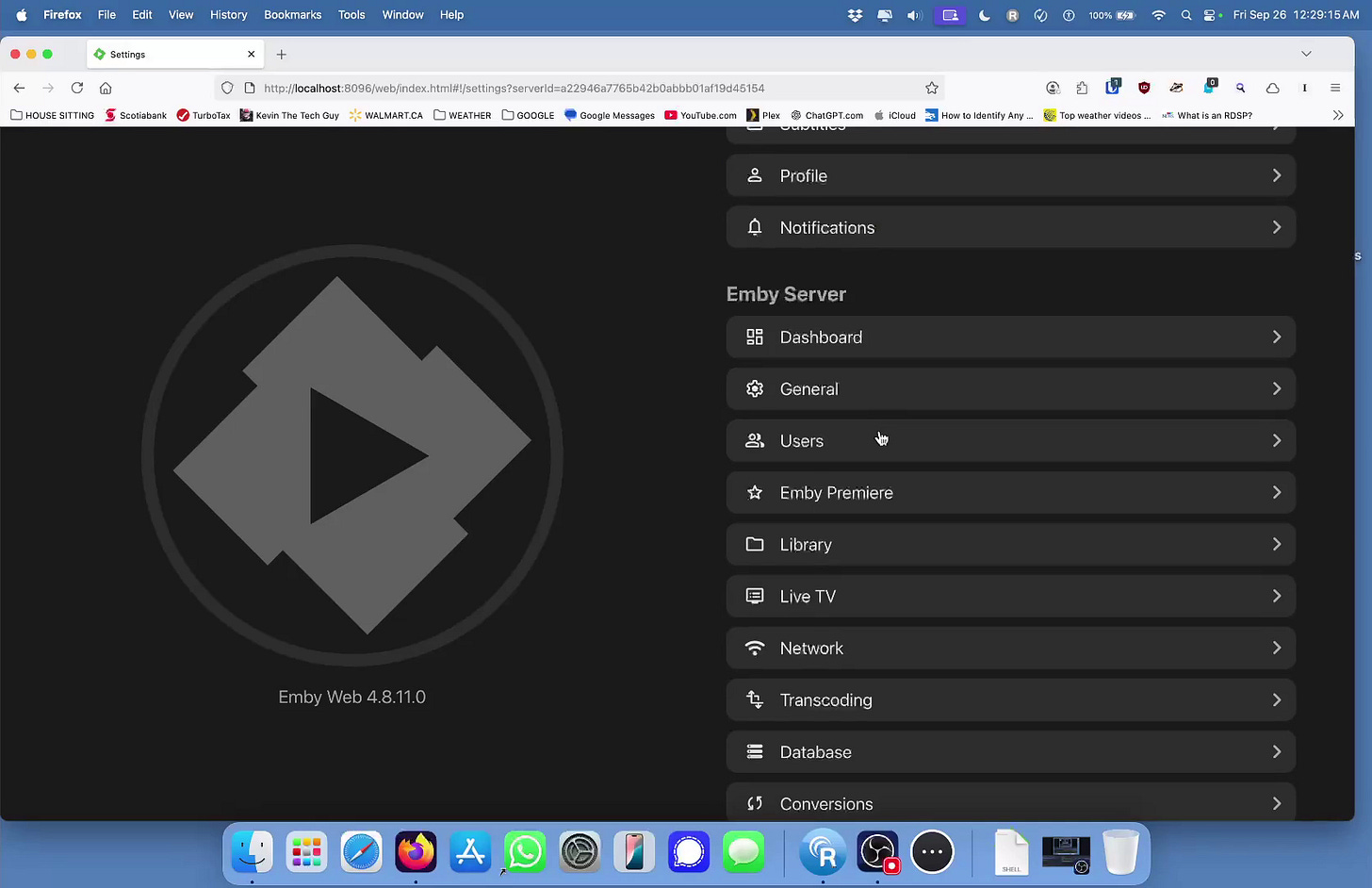Open the Bookmarks menu in menu bar

tap(292, 15)
